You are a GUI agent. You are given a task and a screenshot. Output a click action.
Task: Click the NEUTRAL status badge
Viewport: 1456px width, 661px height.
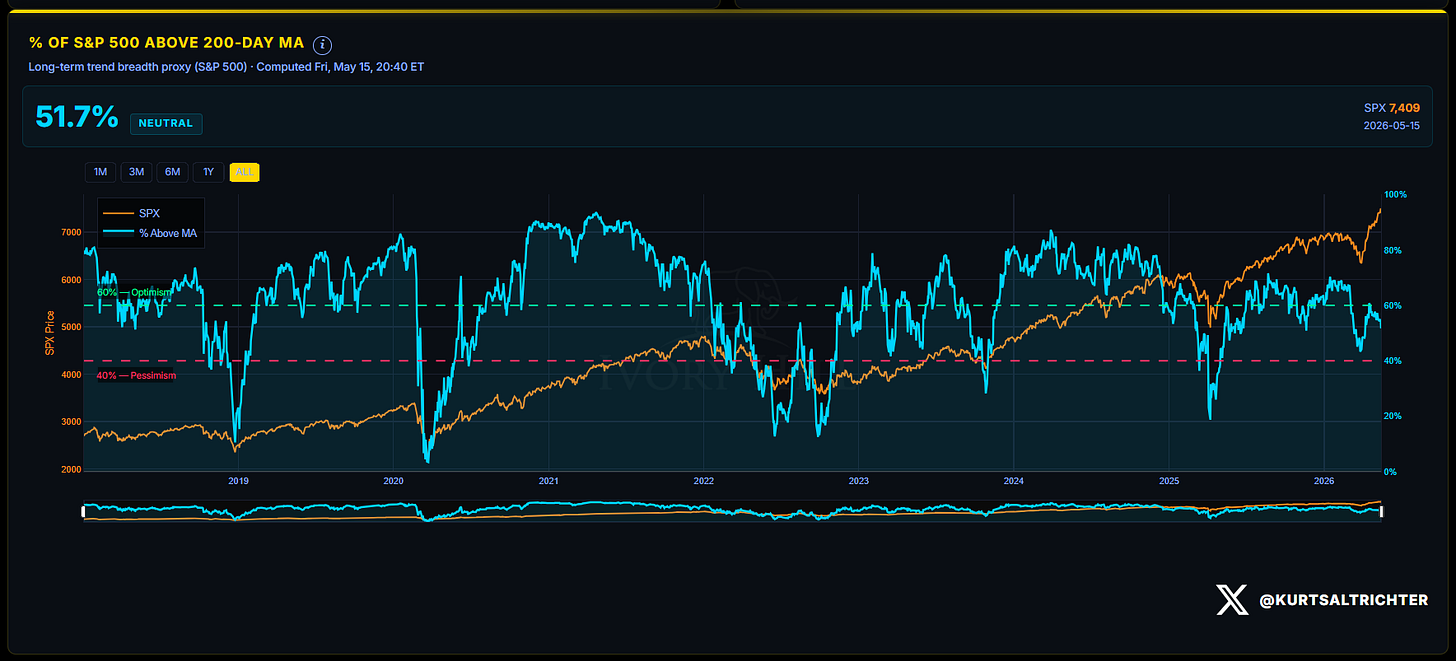click(x=166, y=124)
